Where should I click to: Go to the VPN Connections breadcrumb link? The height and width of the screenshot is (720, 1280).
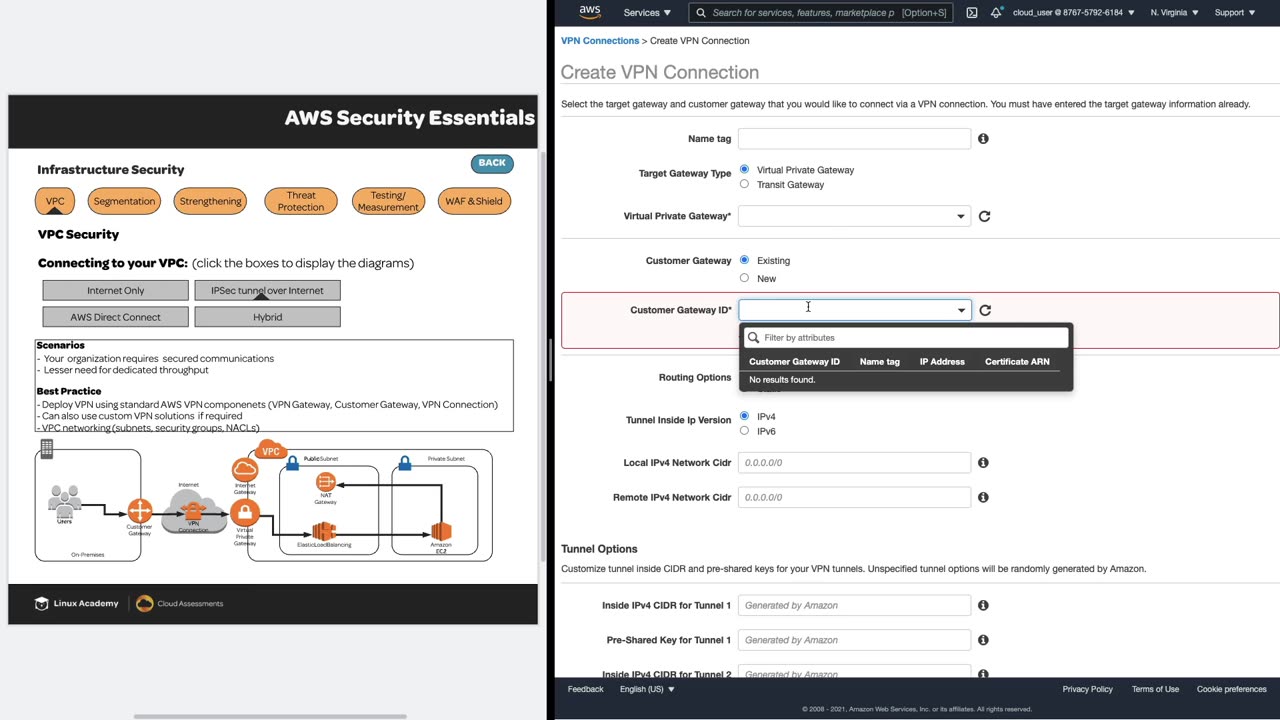[x=600, y=41]
